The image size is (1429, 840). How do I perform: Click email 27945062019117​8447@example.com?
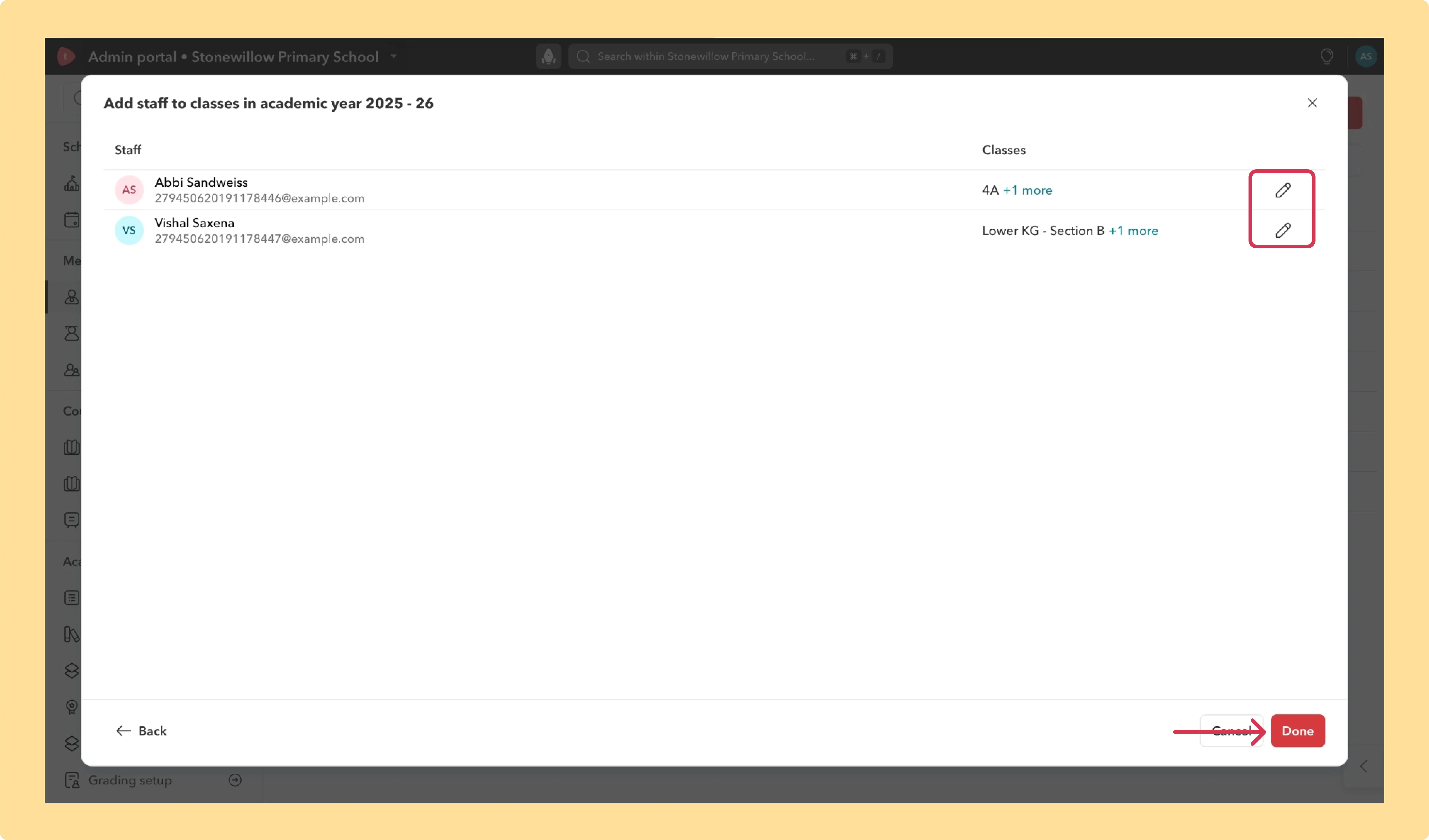pos(260,239)
